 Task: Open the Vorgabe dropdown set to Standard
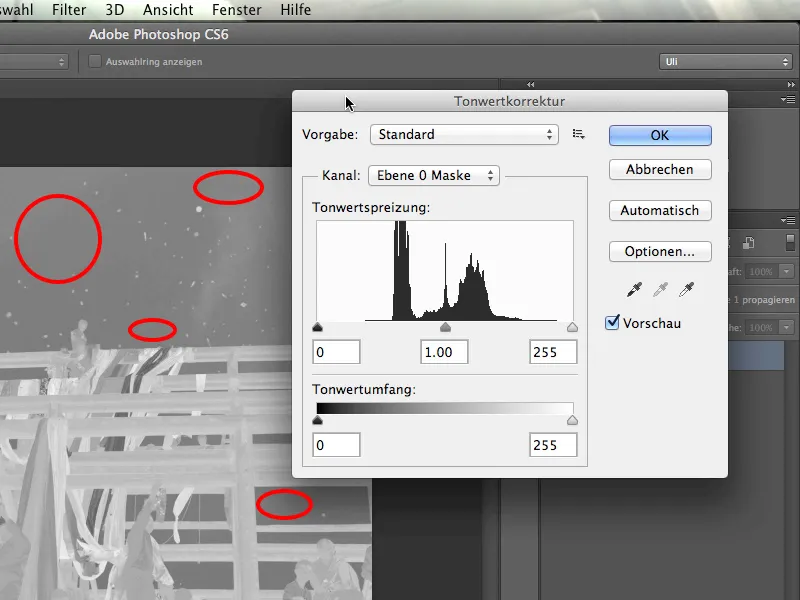pyautogui.click(x=464, y=135)
